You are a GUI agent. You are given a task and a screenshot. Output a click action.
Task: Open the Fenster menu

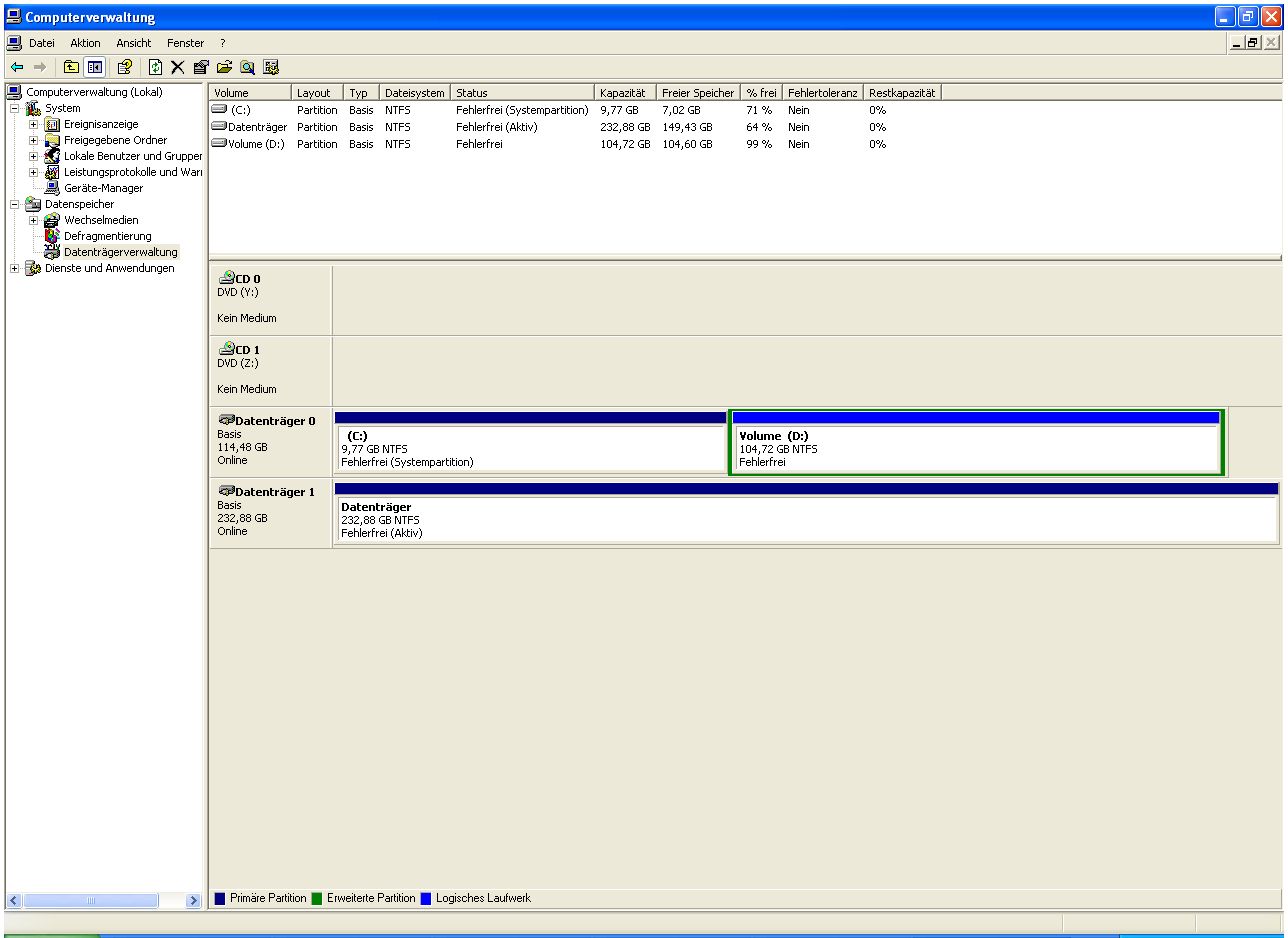tap(186, 43)
